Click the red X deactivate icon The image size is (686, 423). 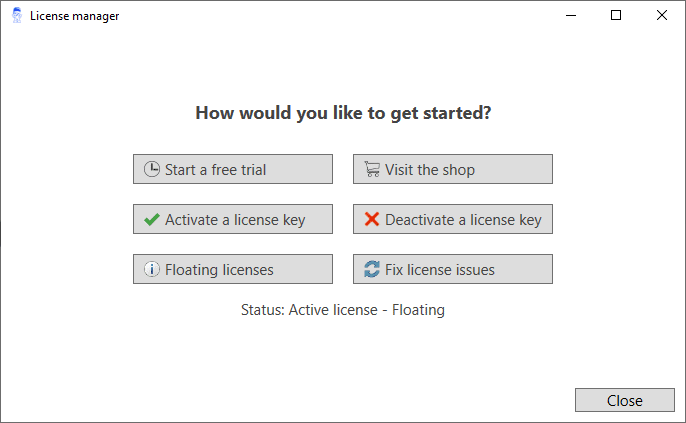(372, 219)
